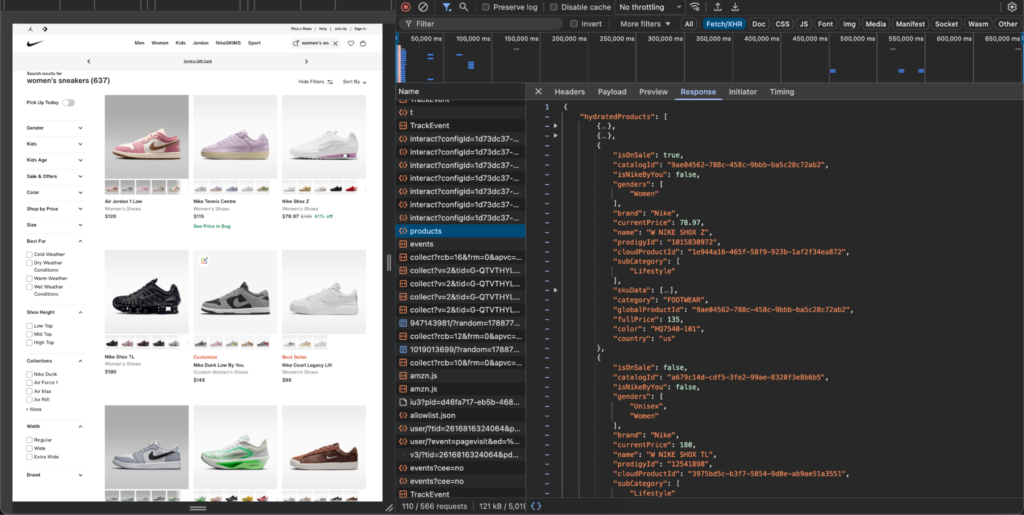
Task: Show previous promo banner message
Action: [89, 61]
